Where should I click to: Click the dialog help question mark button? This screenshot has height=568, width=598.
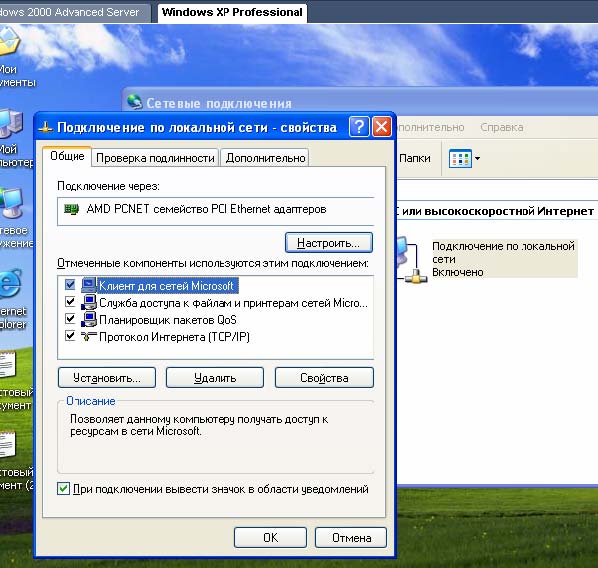click(359, 127)
